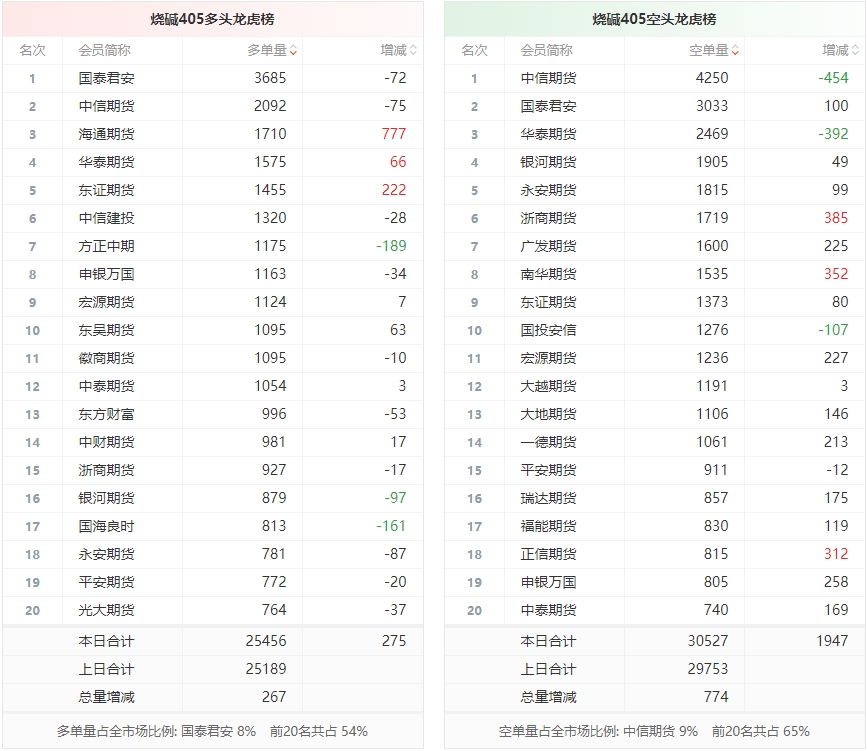Viewport: 867px width, 751px height.
Task: Select 国泰君安 in the long ranking table
Action: tap(106, 79)
